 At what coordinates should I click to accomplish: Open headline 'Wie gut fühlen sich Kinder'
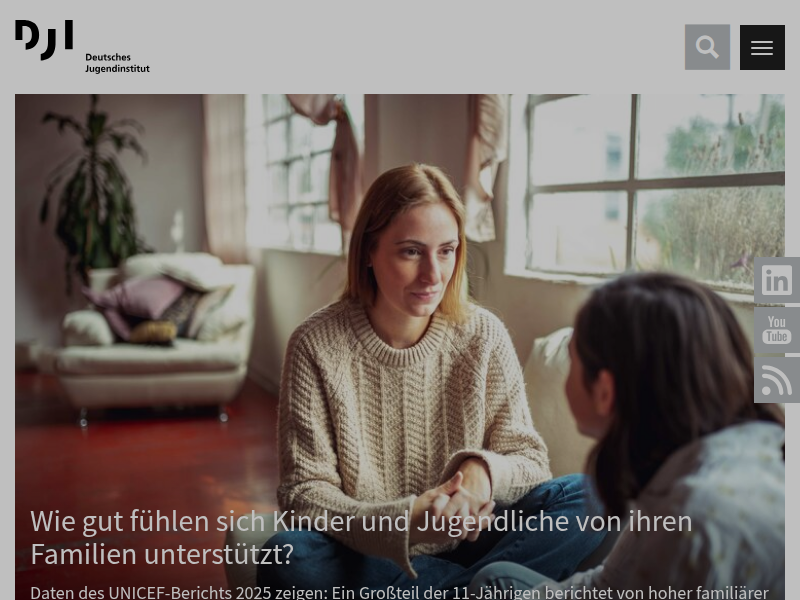coord(361,538)
